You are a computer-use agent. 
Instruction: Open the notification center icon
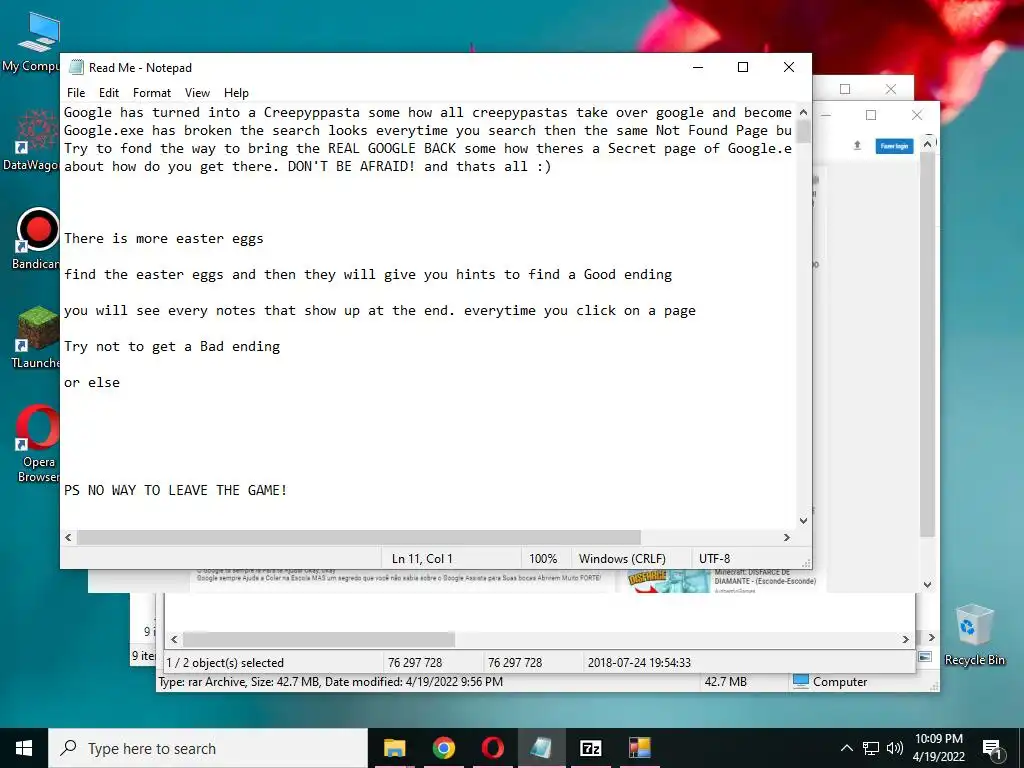(x=991, y=749)
